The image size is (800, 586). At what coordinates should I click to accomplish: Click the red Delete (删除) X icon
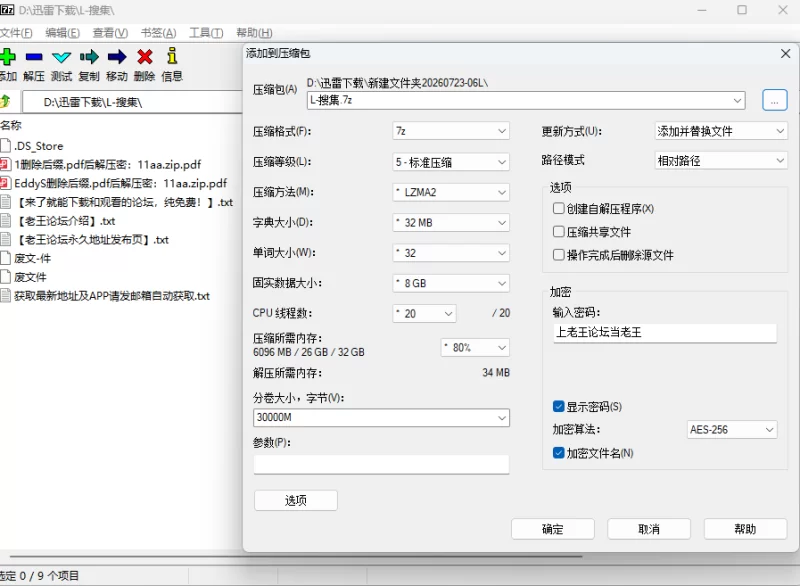(145, 57)
